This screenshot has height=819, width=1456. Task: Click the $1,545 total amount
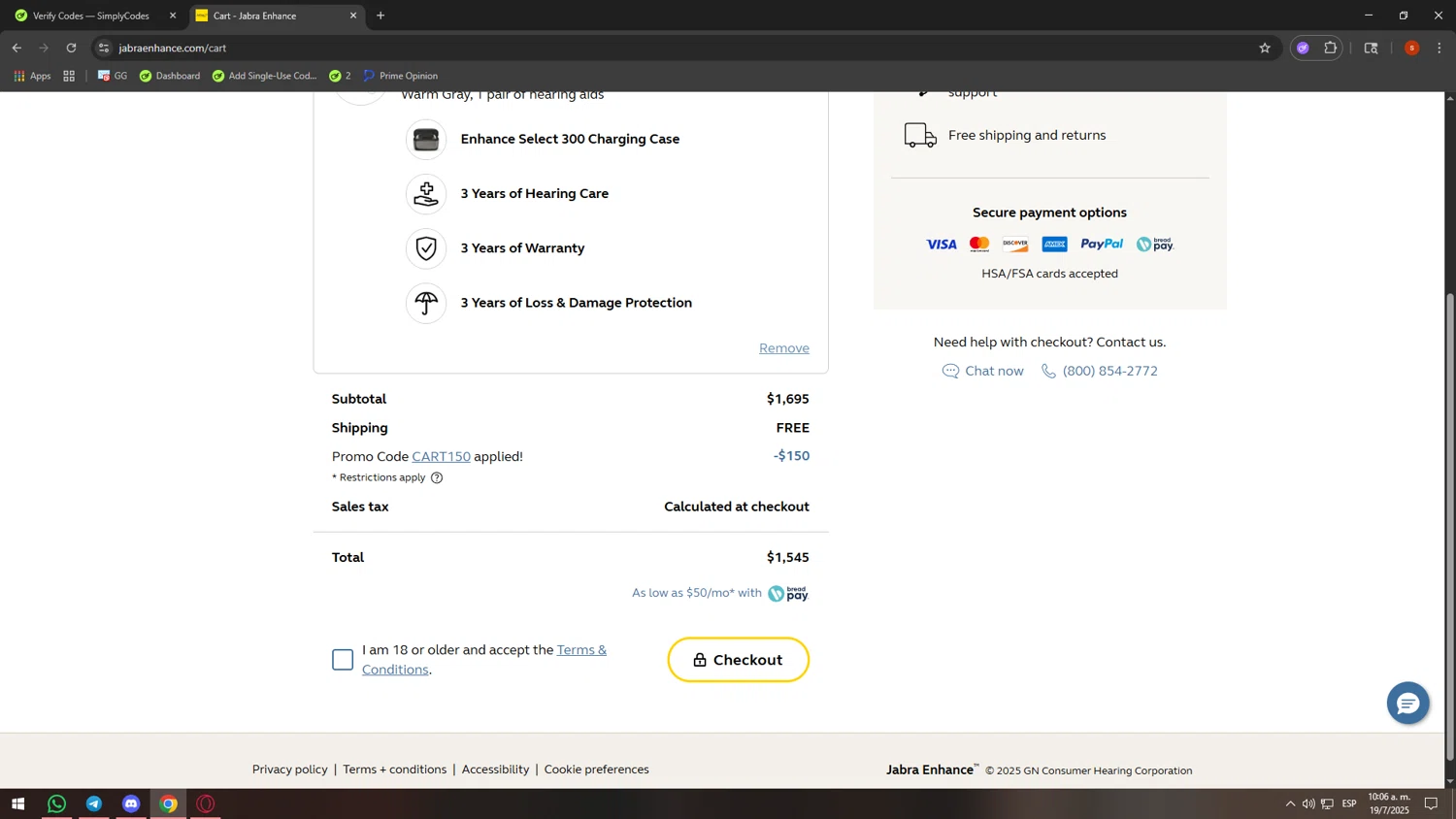(x=788, y=557)
